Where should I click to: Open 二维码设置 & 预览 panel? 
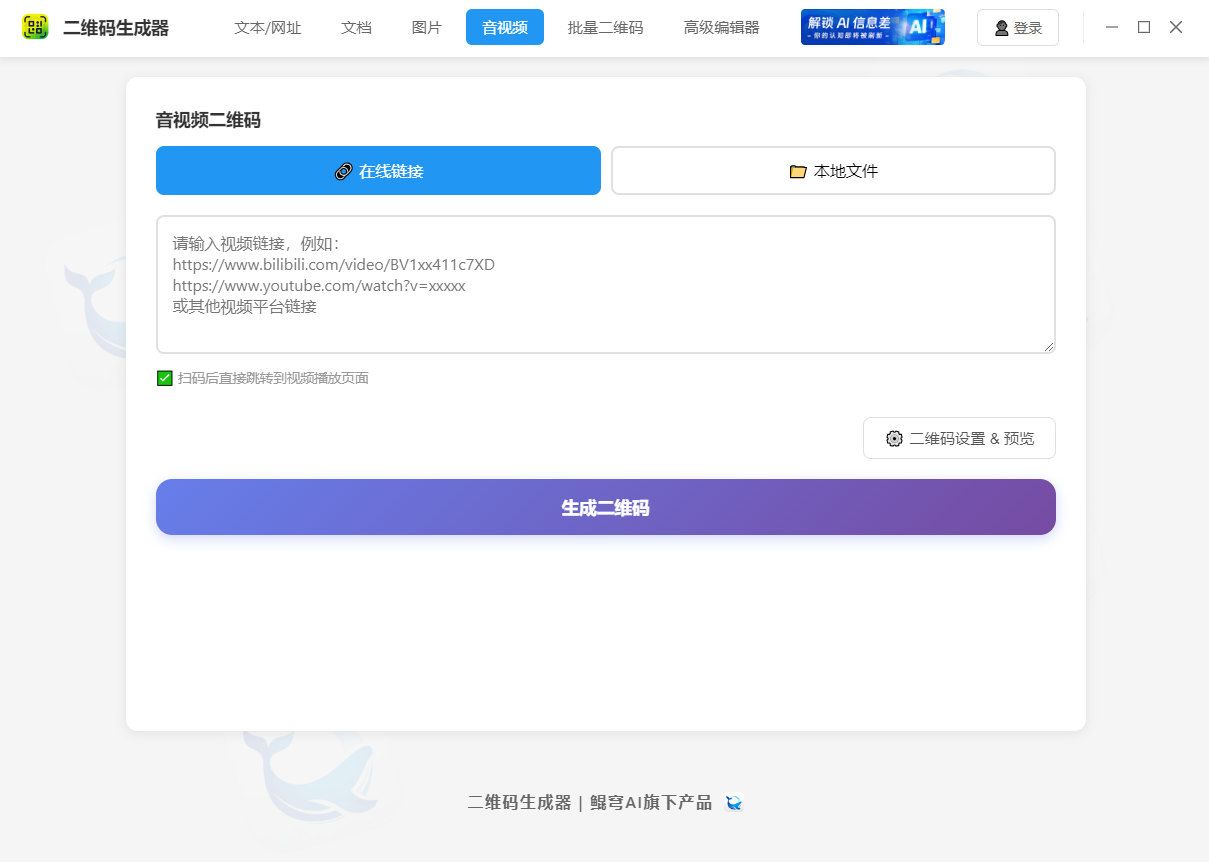[x=958, y=438]
